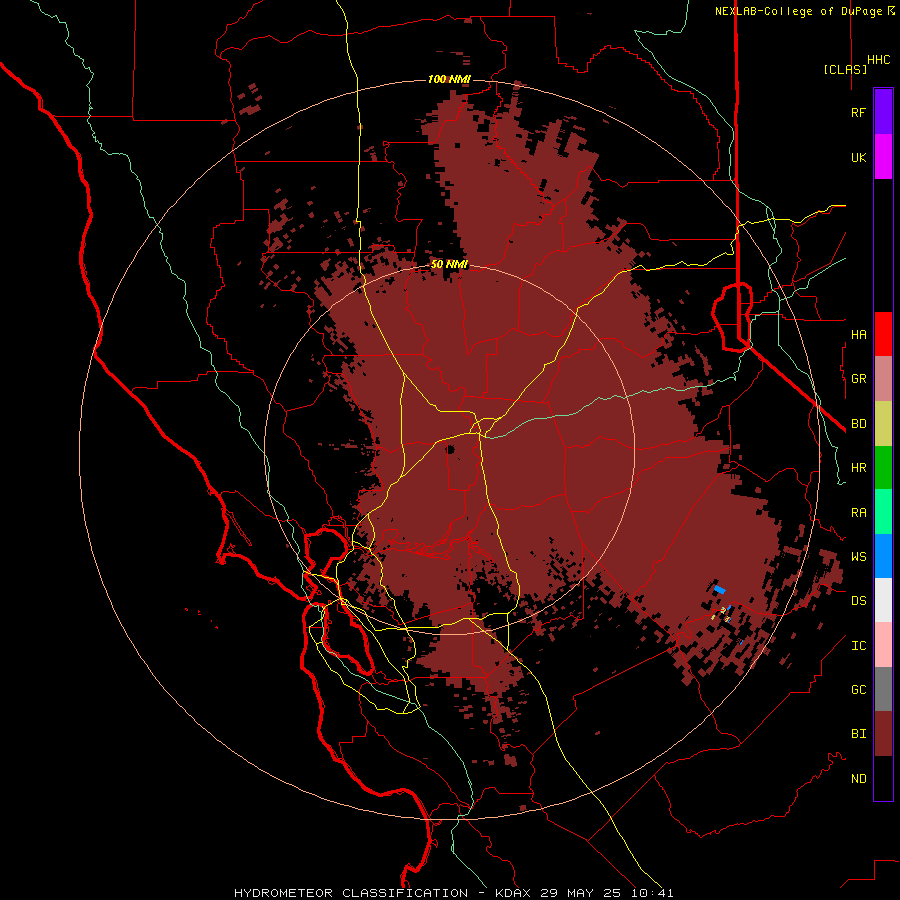The height and width of the screenshot is (900, 900).
Task: Click the 'BD' legend label
Action: click(859, 424)
